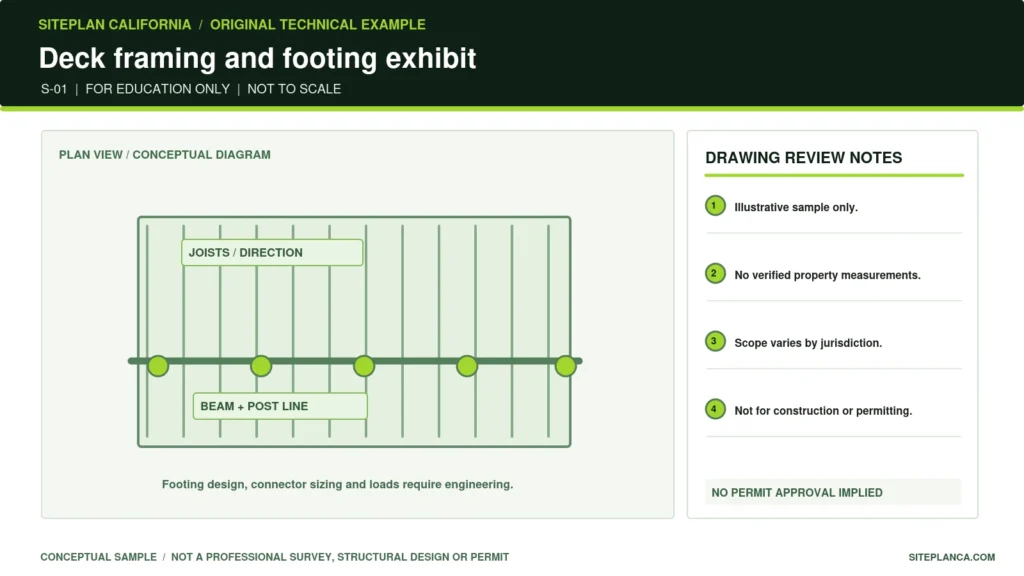Image resolution: width=1024 pixels, height=576 pixels.
Task: Click the note "Not for construction or permitting."
Action: coord(823,411)
